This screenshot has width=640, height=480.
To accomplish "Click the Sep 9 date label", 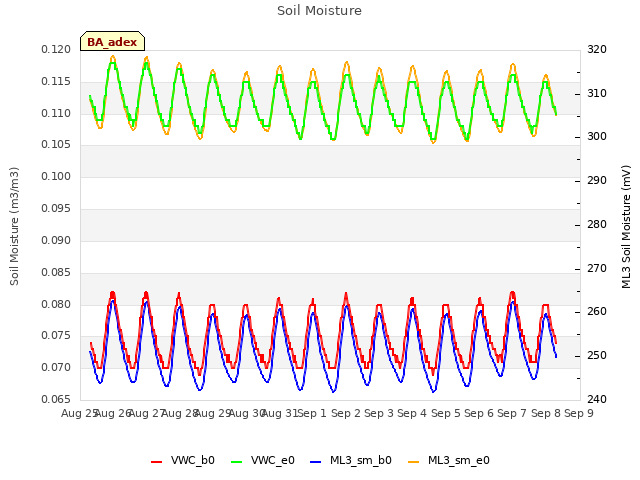I will pyautogui.click(x=579, y=413).
